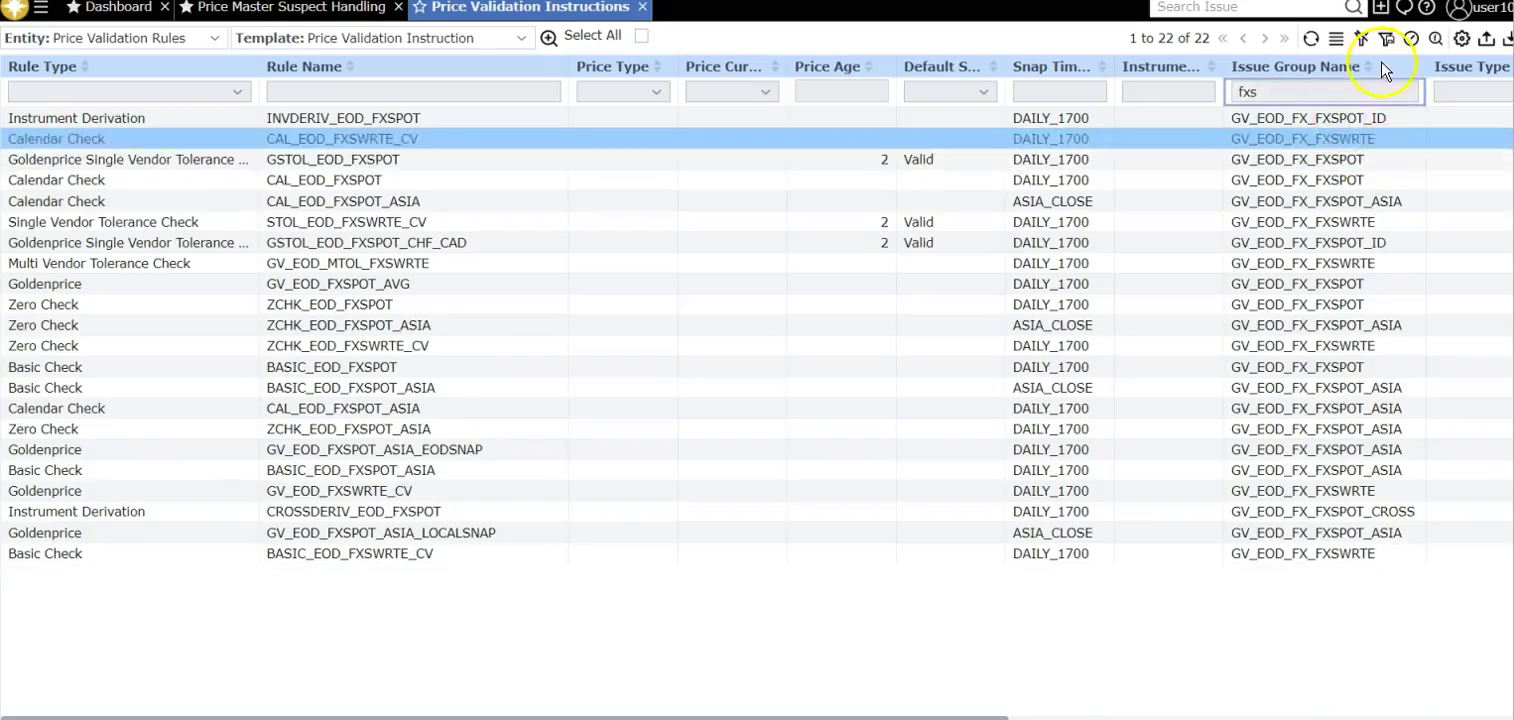Go to the next page of results
Viewport: 1514px width, 720px height.
click(x=1264, y=39)
